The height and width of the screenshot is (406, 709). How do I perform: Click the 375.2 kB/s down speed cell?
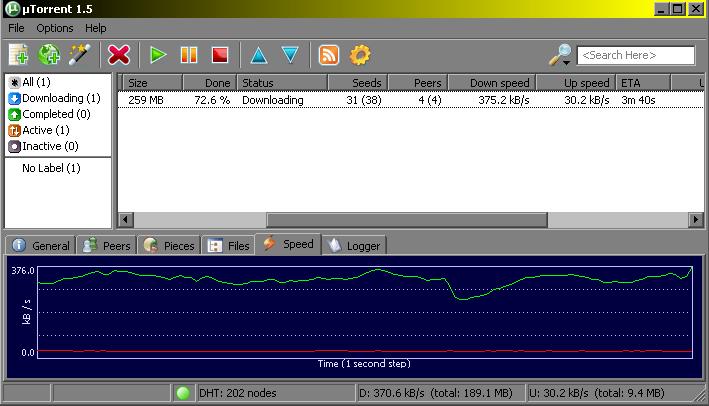pyautogui.click(x=504, y=100)
